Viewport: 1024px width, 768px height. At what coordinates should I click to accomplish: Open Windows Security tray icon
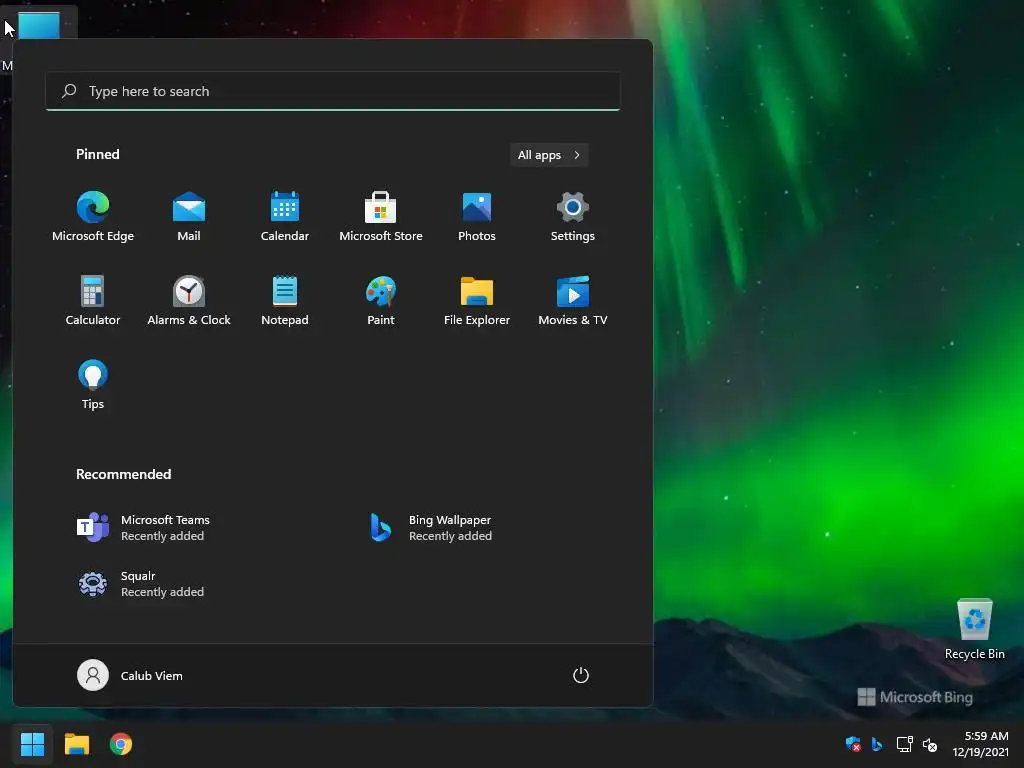(x=853, y=744)
